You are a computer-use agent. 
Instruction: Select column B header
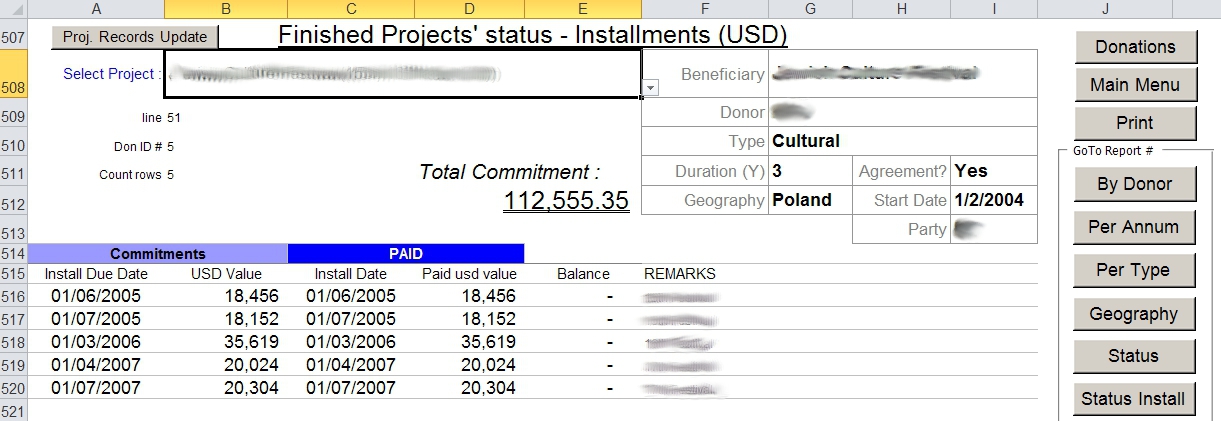[x=225, y=9]
